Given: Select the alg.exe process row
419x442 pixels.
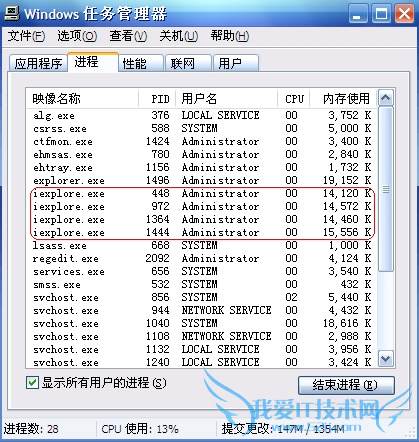Looking at the screenshot, I should pyautogui.click(x=202, y=115).
